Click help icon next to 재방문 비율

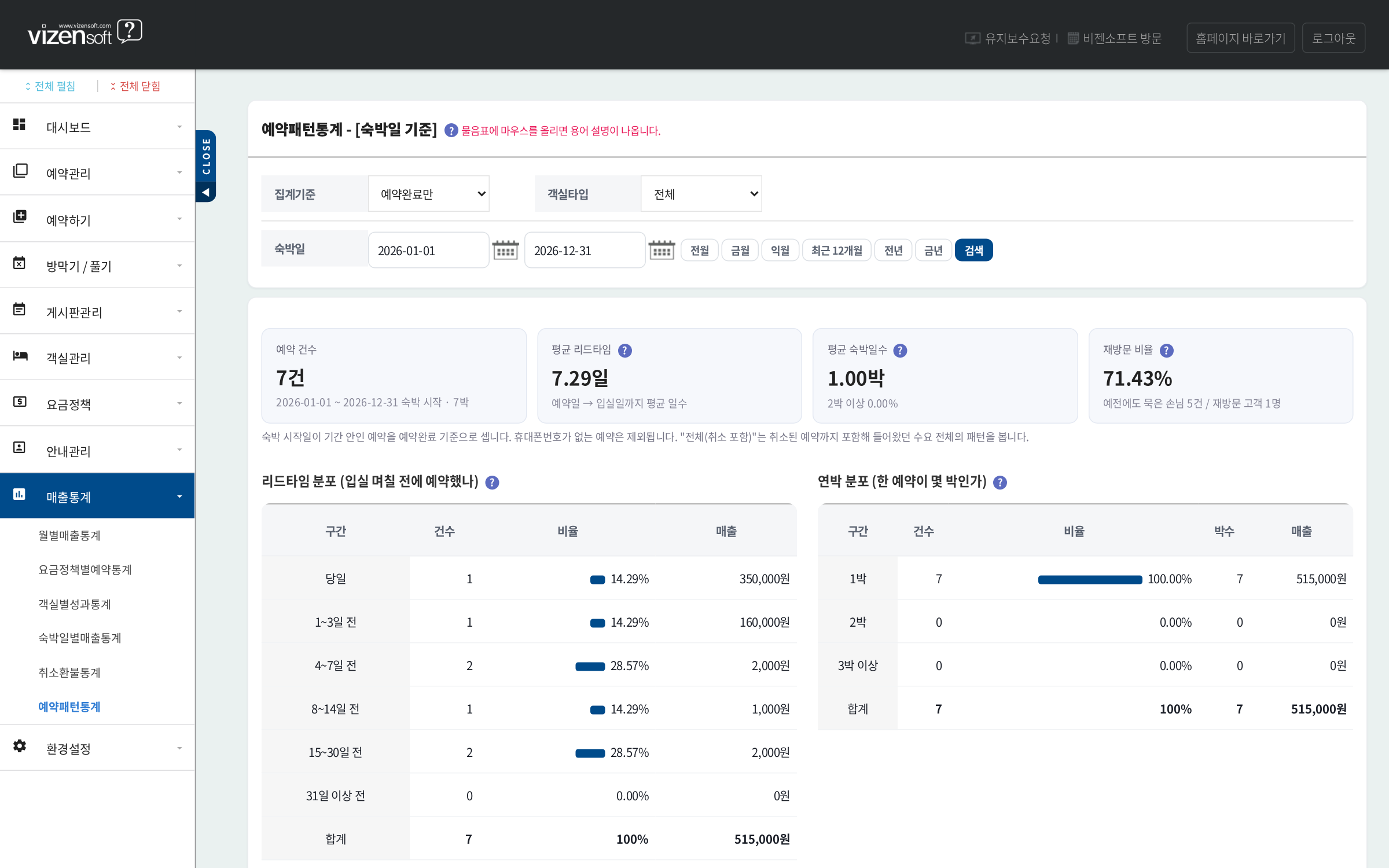pyautogui.click(x=1167, y=351)
